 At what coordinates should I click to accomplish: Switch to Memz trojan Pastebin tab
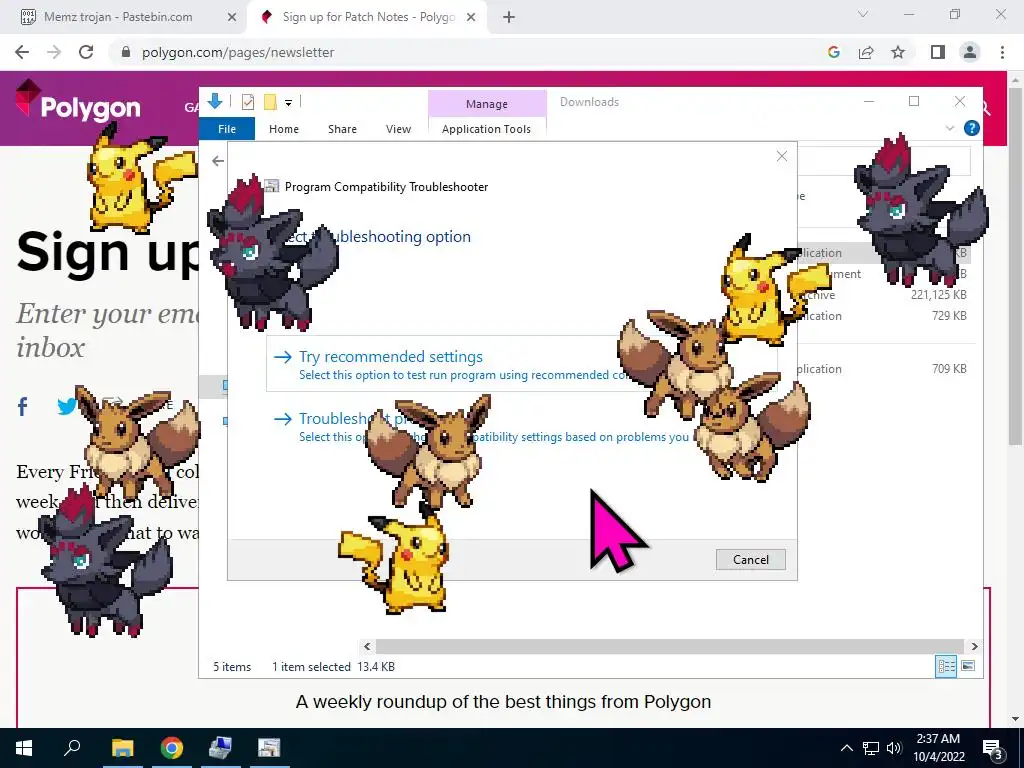click(x=118, y=18)
